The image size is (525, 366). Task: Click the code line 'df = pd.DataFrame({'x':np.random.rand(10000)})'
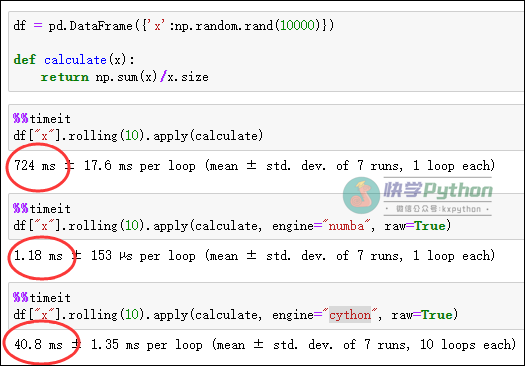point(173,26)
